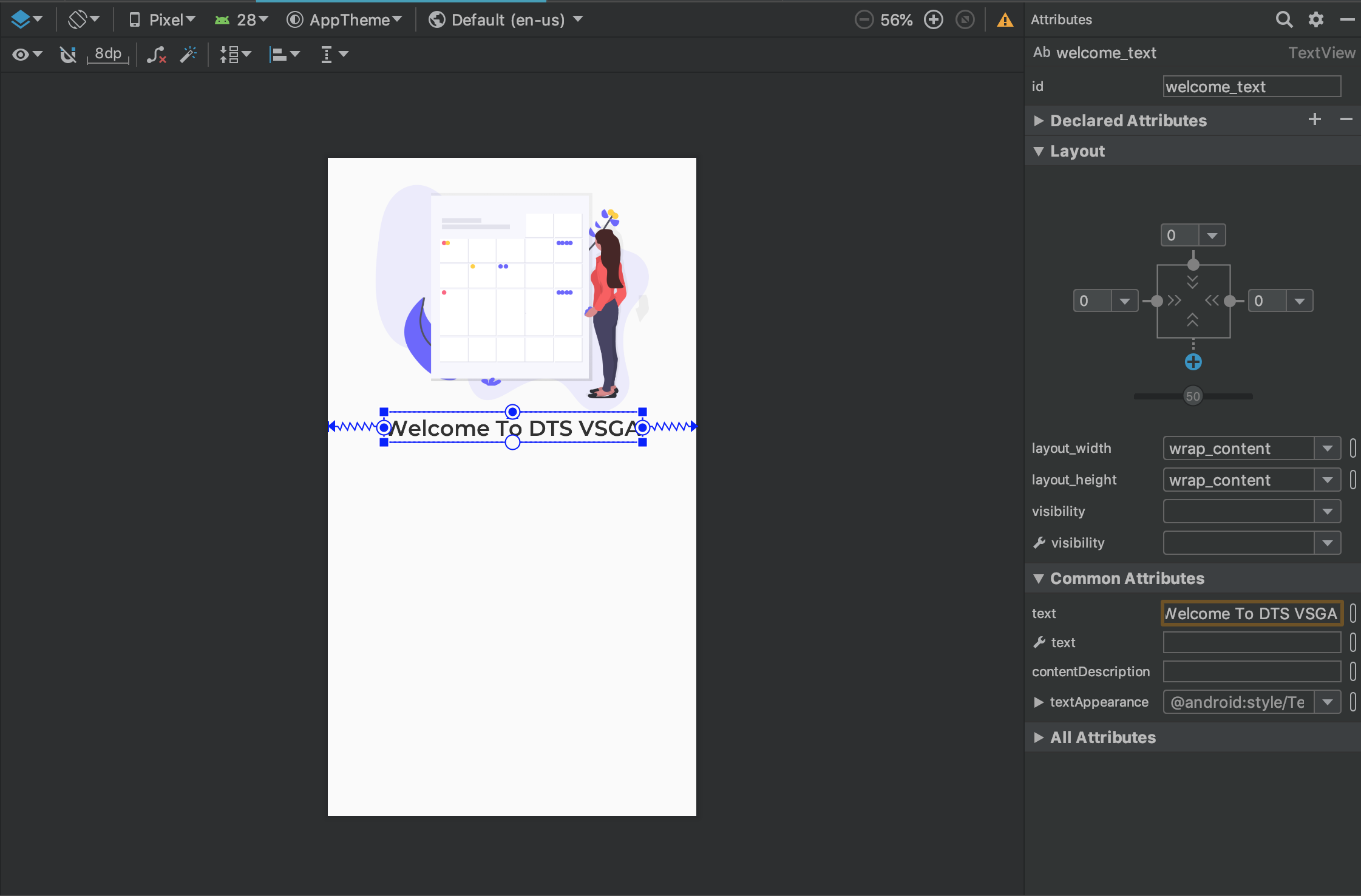Expand the Declared Attributes section
Screen dimensions: 1361x896
coord(1040,120)
